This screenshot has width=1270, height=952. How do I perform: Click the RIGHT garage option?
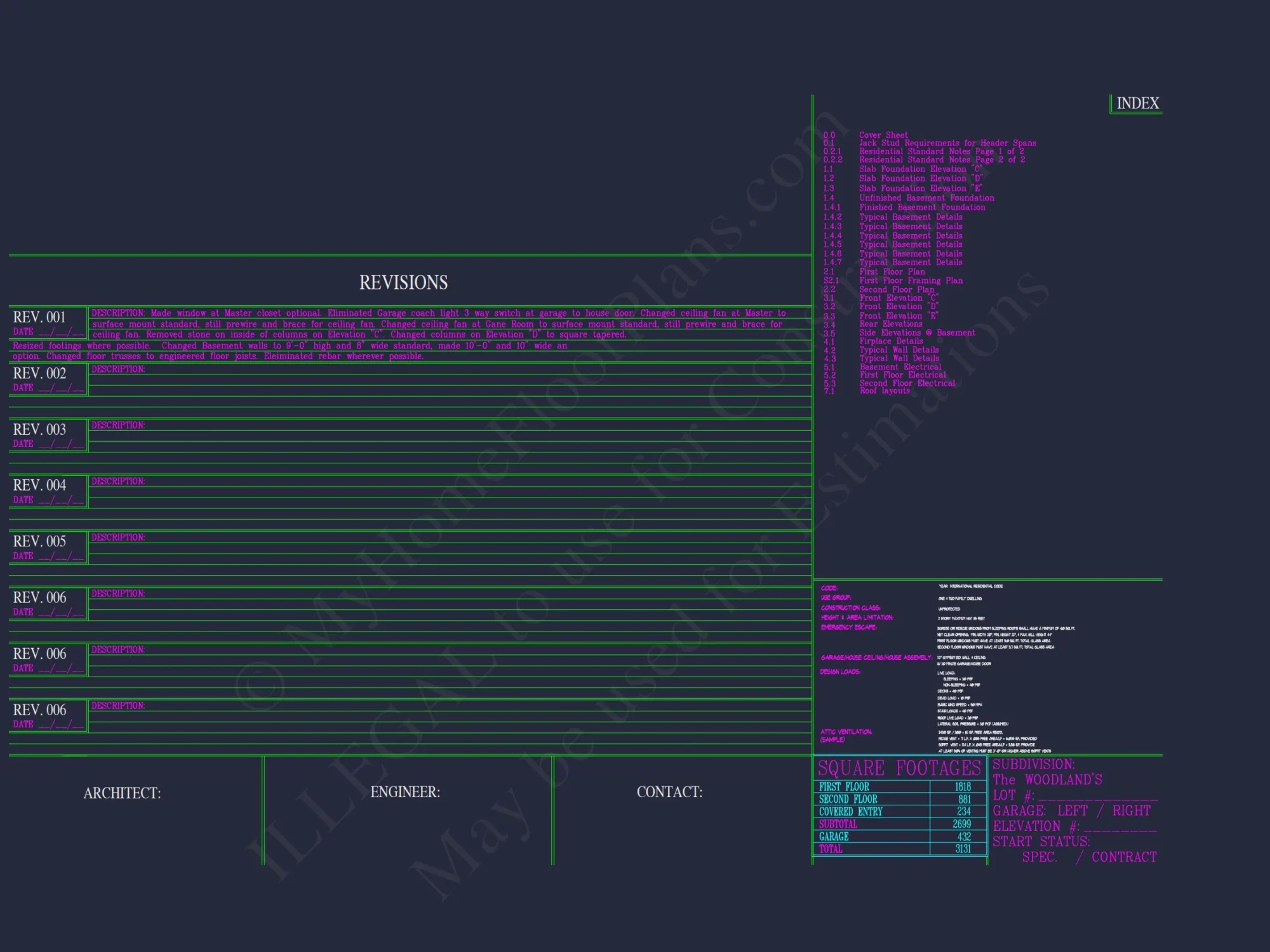point(1131,811)
